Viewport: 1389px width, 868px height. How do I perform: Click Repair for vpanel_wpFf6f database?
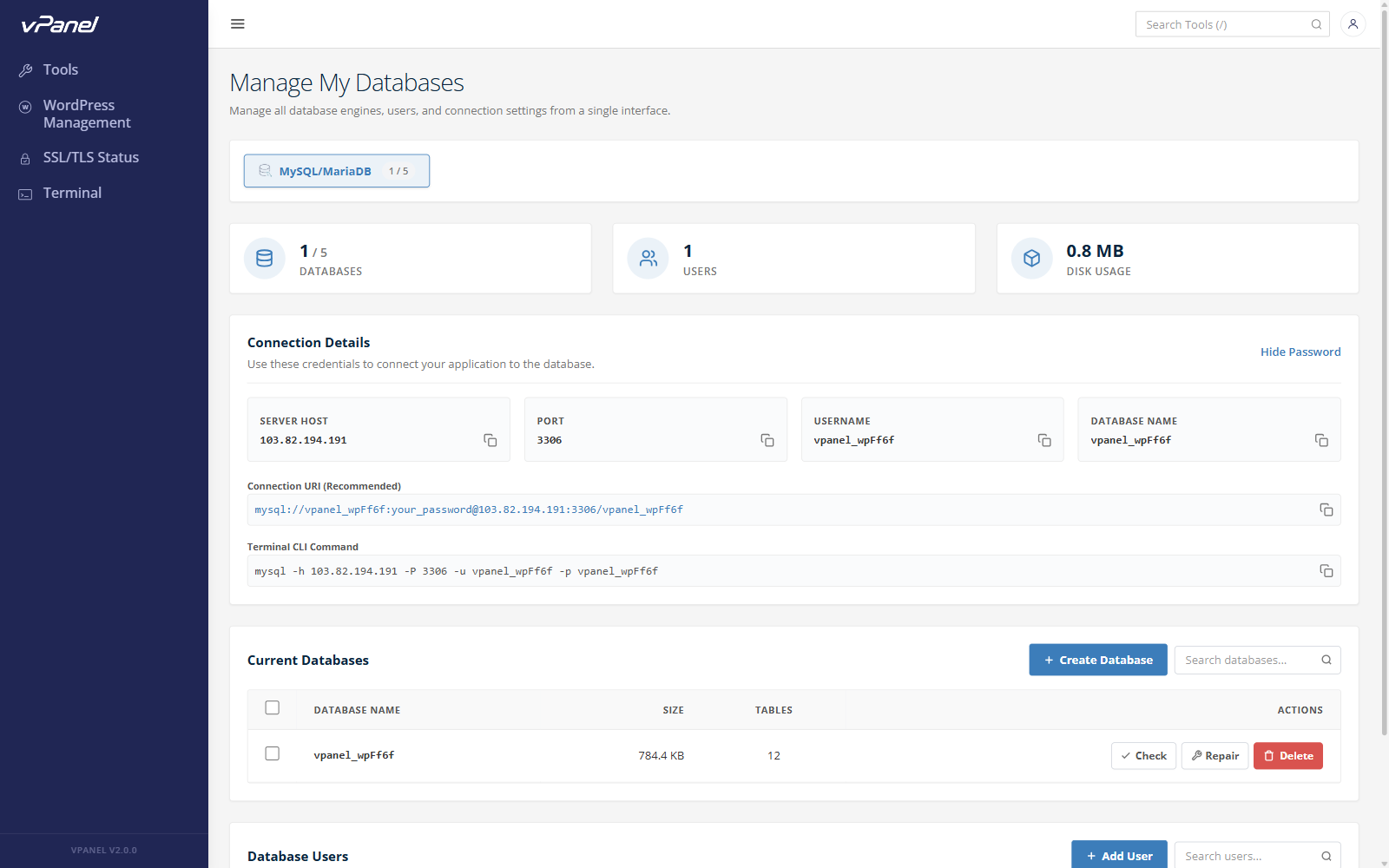coord(1215,756)
